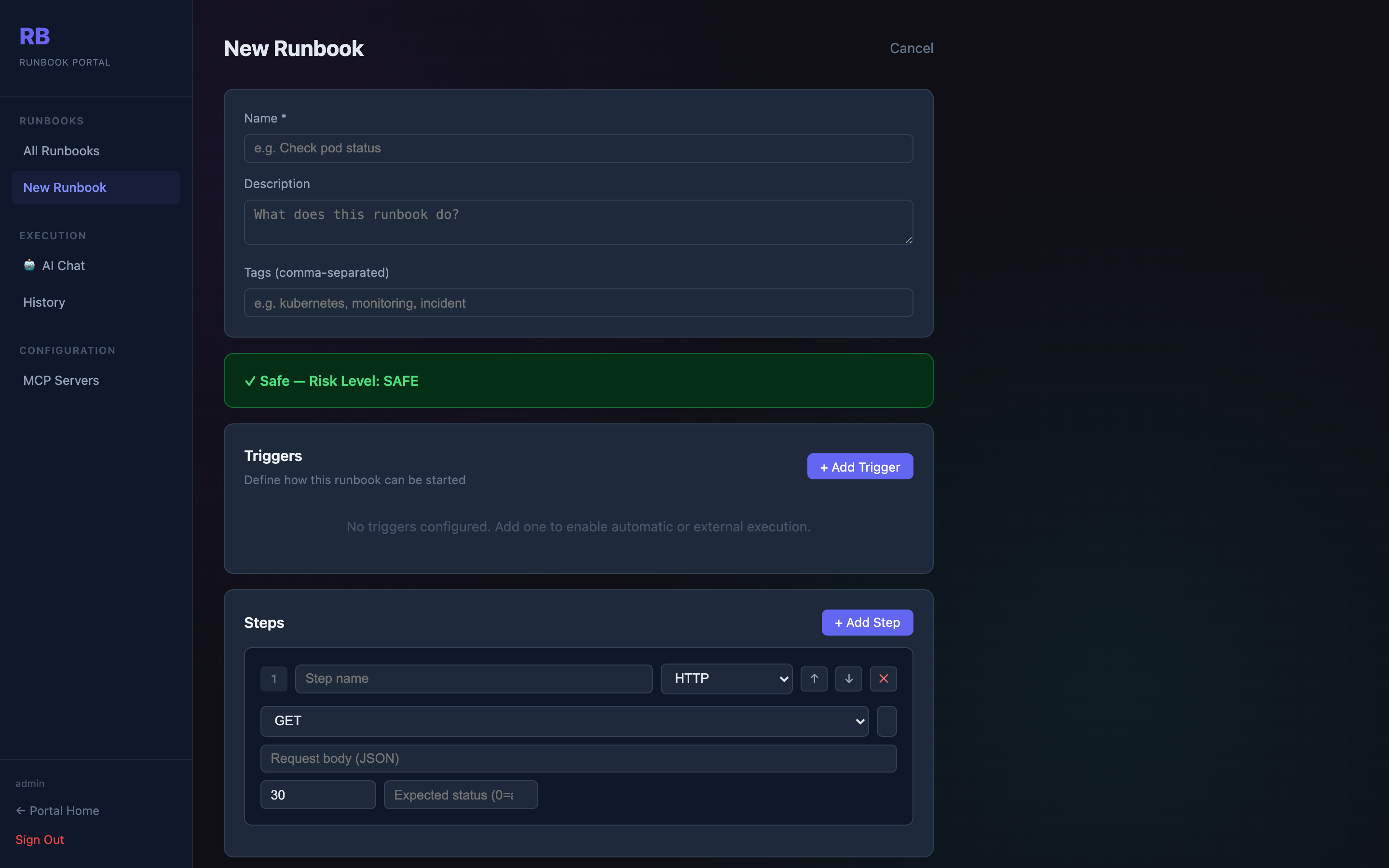
Task: Click the back arrow beside Portal Home
Action: coord(20,810)
